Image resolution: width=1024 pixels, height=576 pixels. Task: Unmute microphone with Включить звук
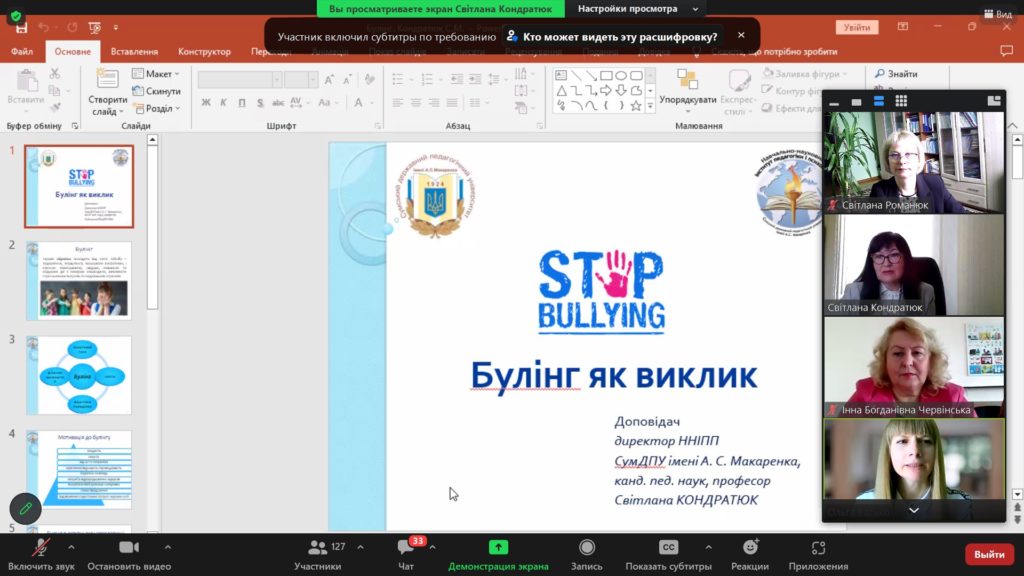point(40,555)
